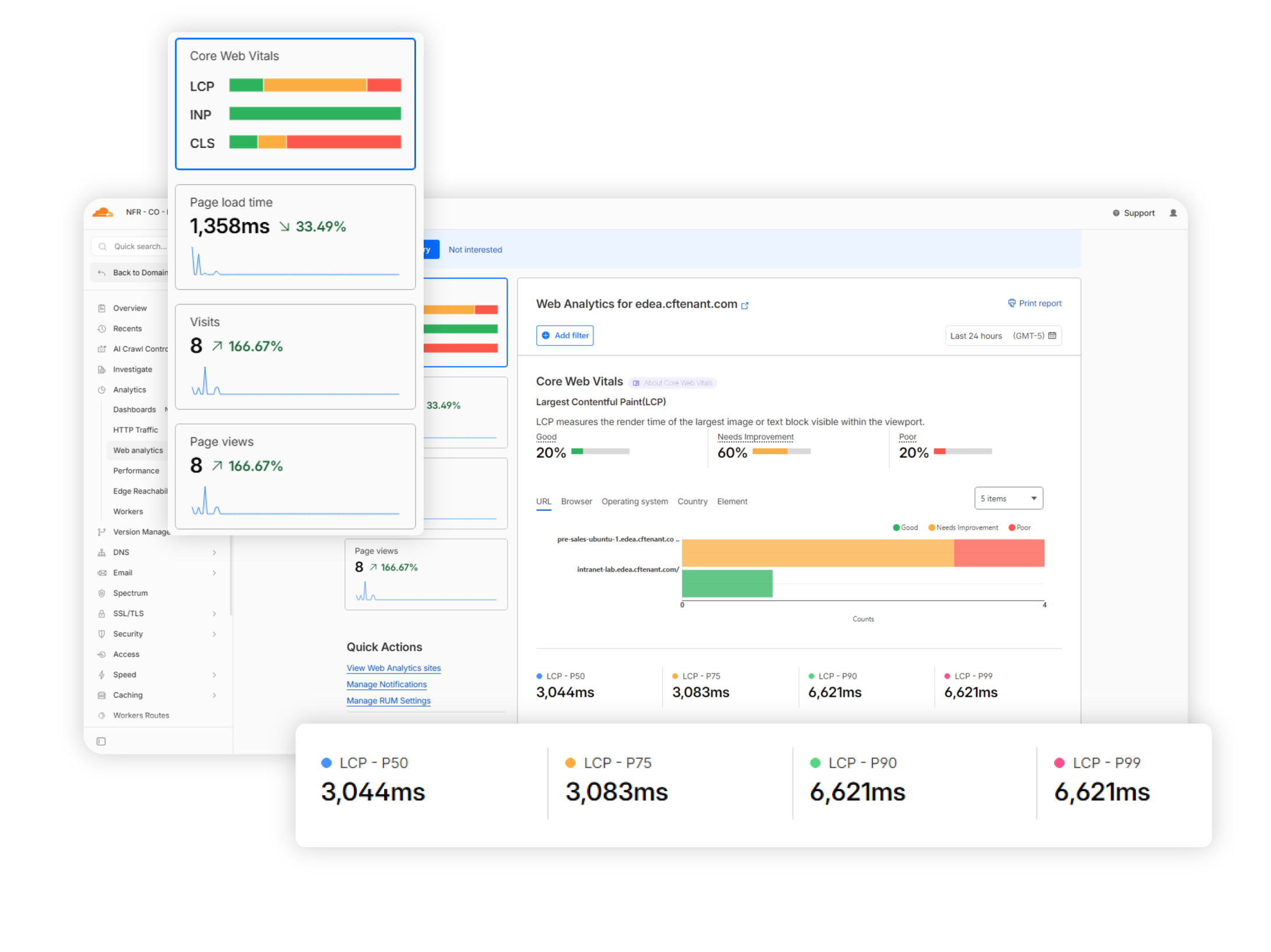Click the Overview sidebar icon
This screenshot has width=1271, height=952.
[x=101, y=308]
